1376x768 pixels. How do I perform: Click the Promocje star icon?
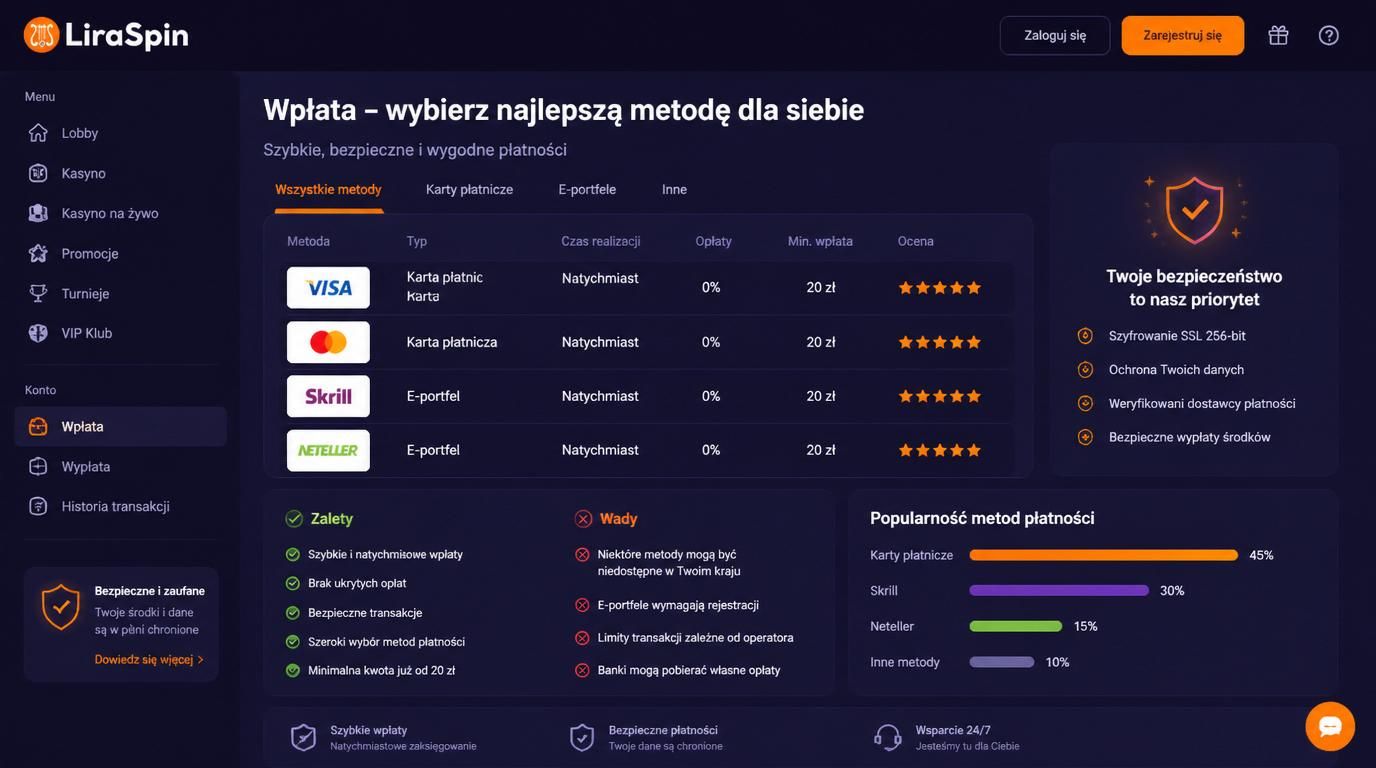click(x=38, y=253)
